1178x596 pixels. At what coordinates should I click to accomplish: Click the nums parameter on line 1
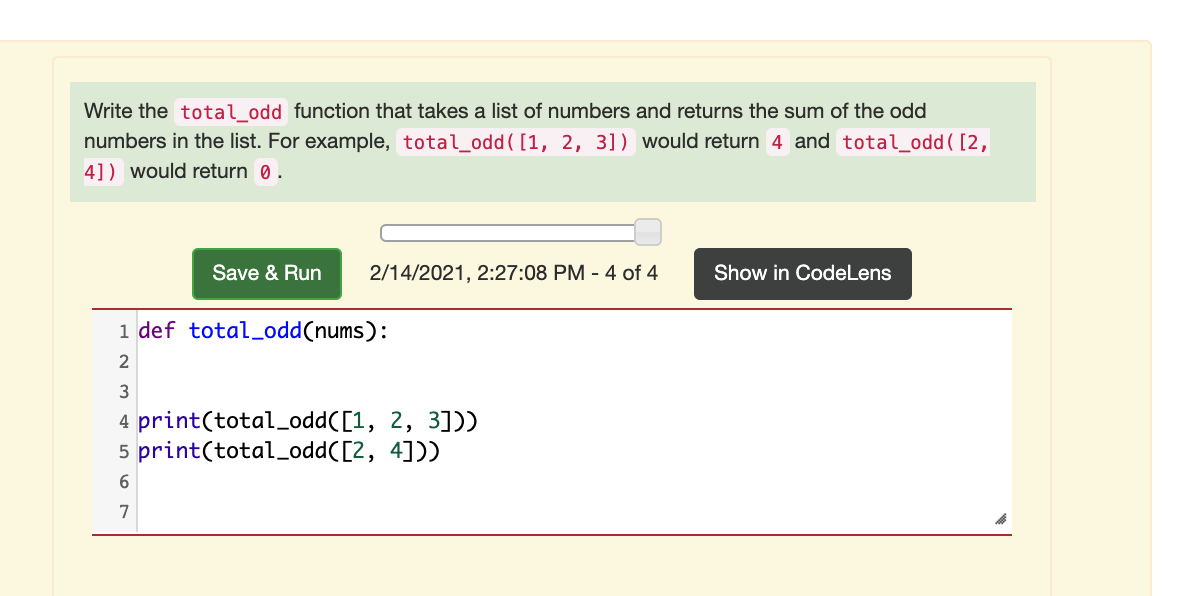[340, 330]
